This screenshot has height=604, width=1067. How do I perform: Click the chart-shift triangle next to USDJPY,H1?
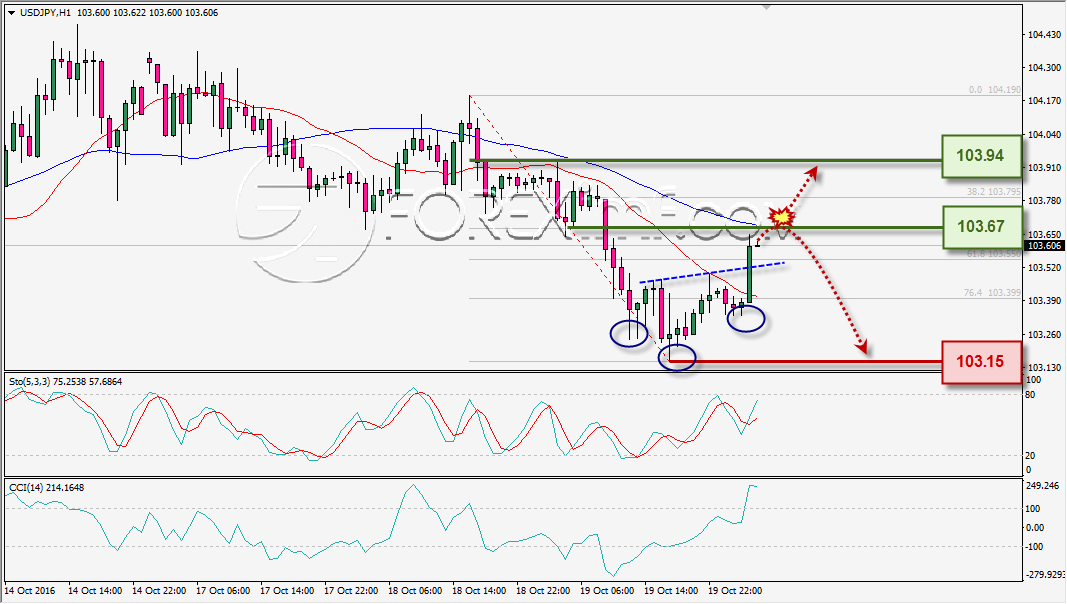pyautogui.click(x=12, y=13)
